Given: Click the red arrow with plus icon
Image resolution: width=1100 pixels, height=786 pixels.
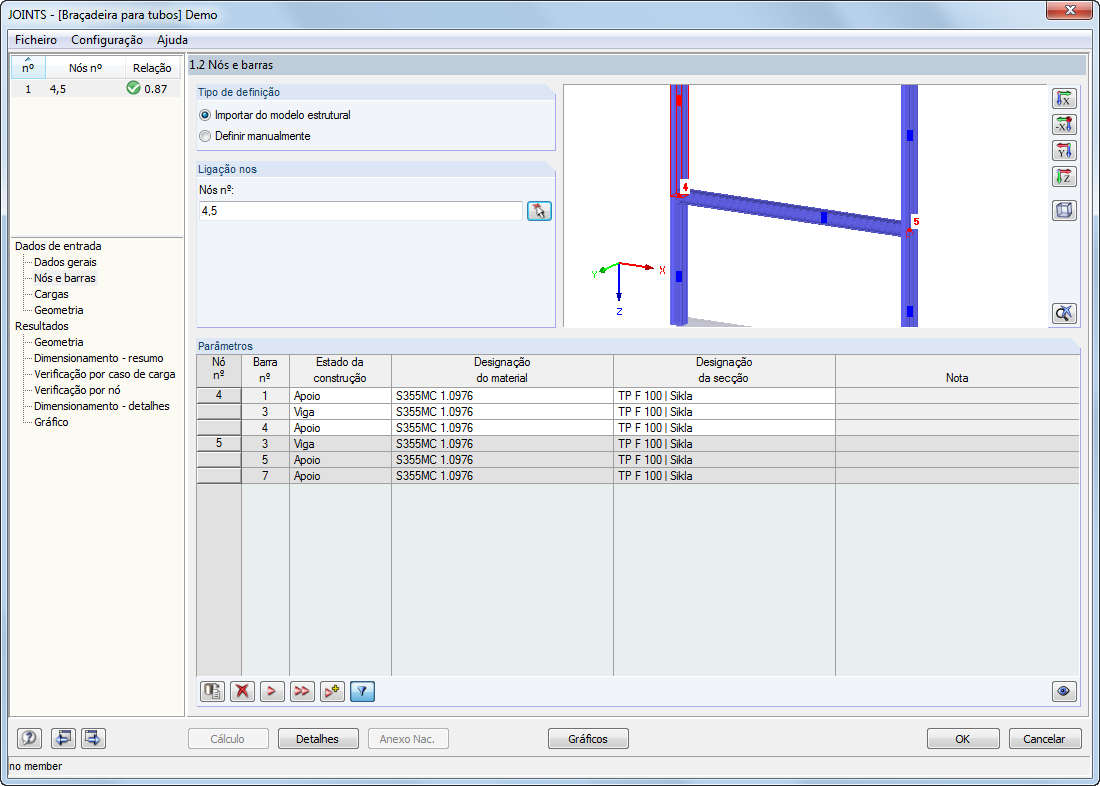Looking at the screenshot, I should [332, 691].
